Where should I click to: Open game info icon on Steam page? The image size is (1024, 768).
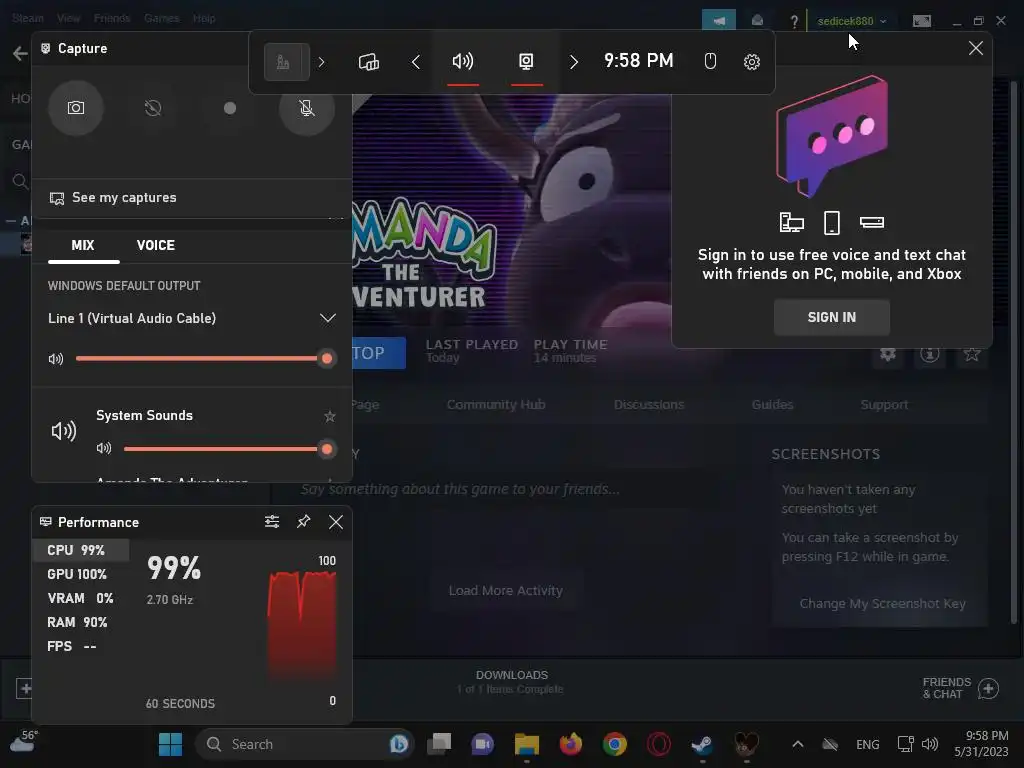[930, 354]
